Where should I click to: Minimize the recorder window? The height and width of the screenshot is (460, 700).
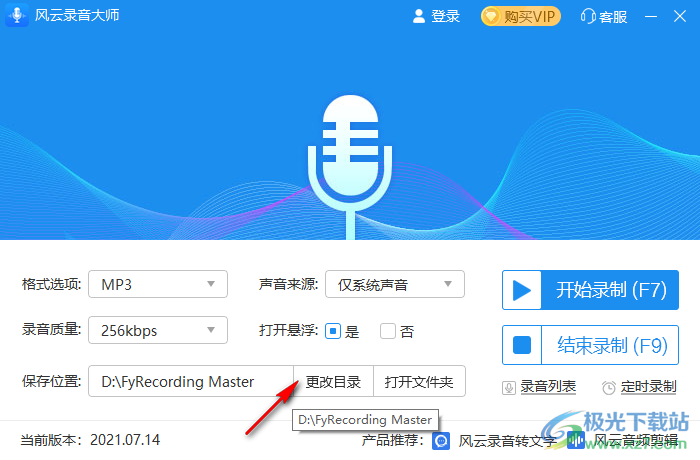(651, 17)
